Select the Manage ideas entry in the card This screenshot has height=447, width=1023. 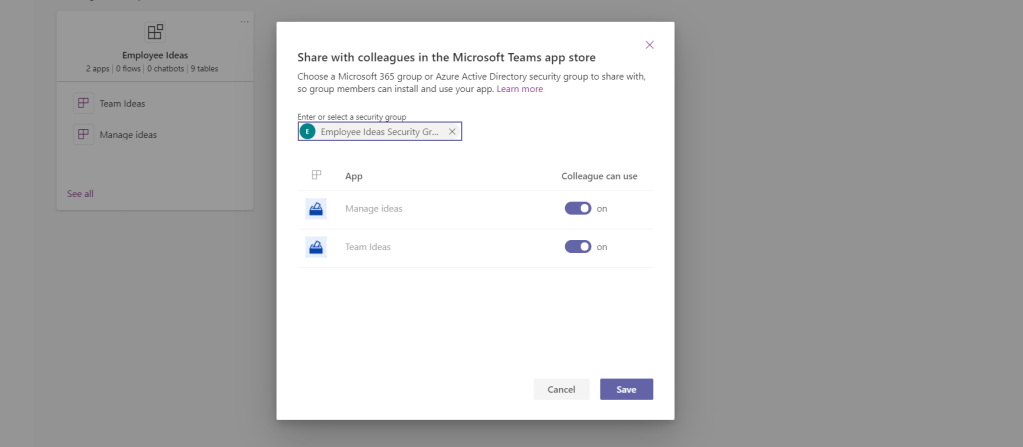pos(127,134)
